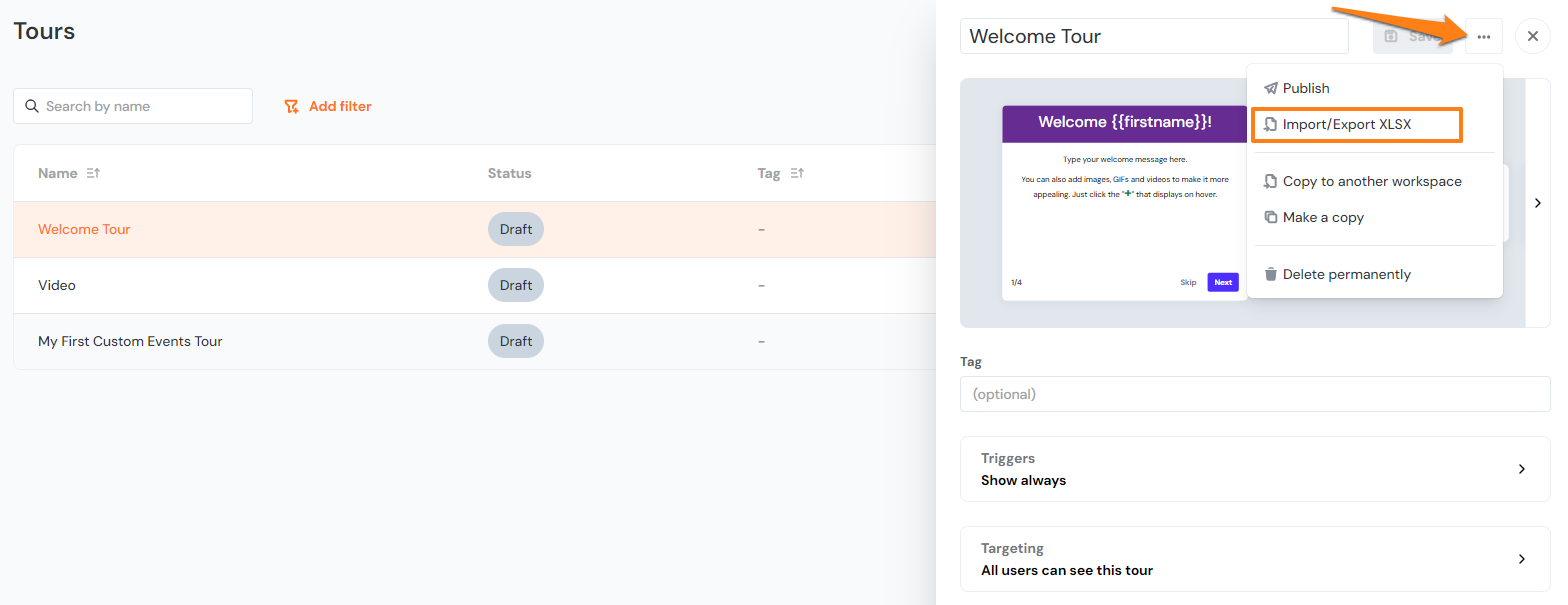The height and width of the screenshot is (605, 1568).
Task: Click the Add filter funnel icon
Action: 291,106
